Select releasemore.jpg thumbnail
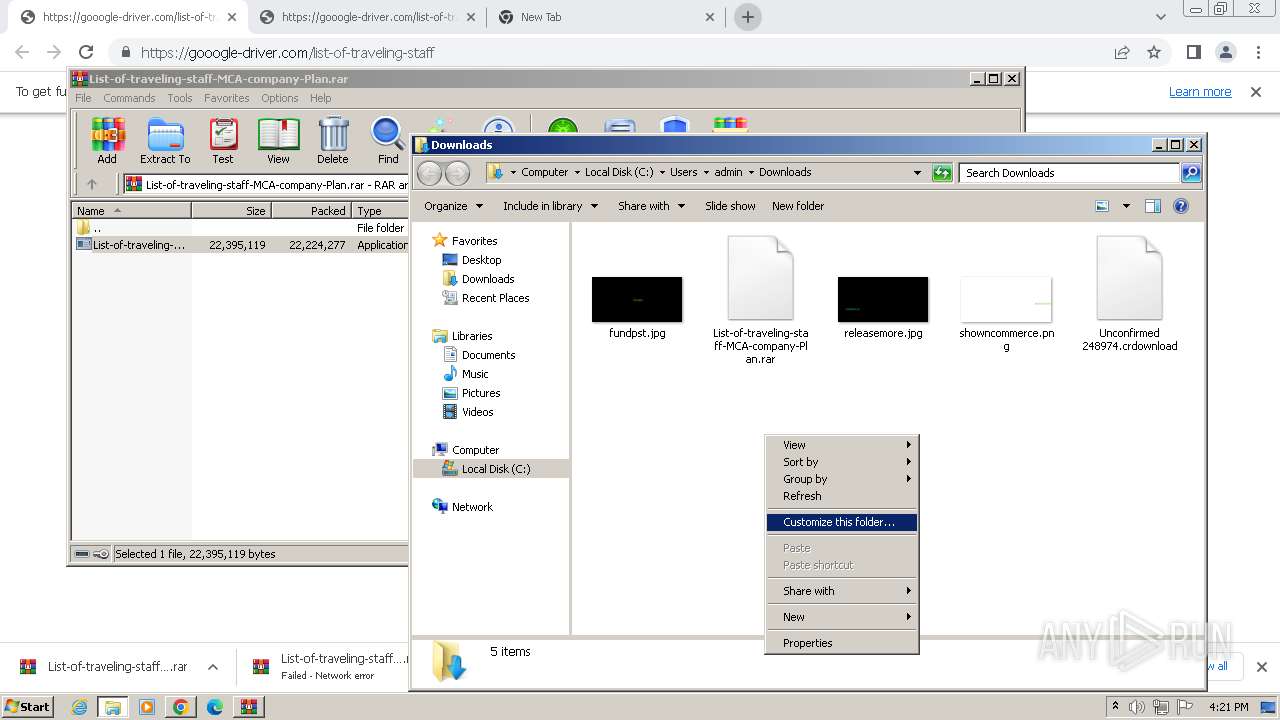This screenshot has width=1280, height=720. tap(883, 299)
